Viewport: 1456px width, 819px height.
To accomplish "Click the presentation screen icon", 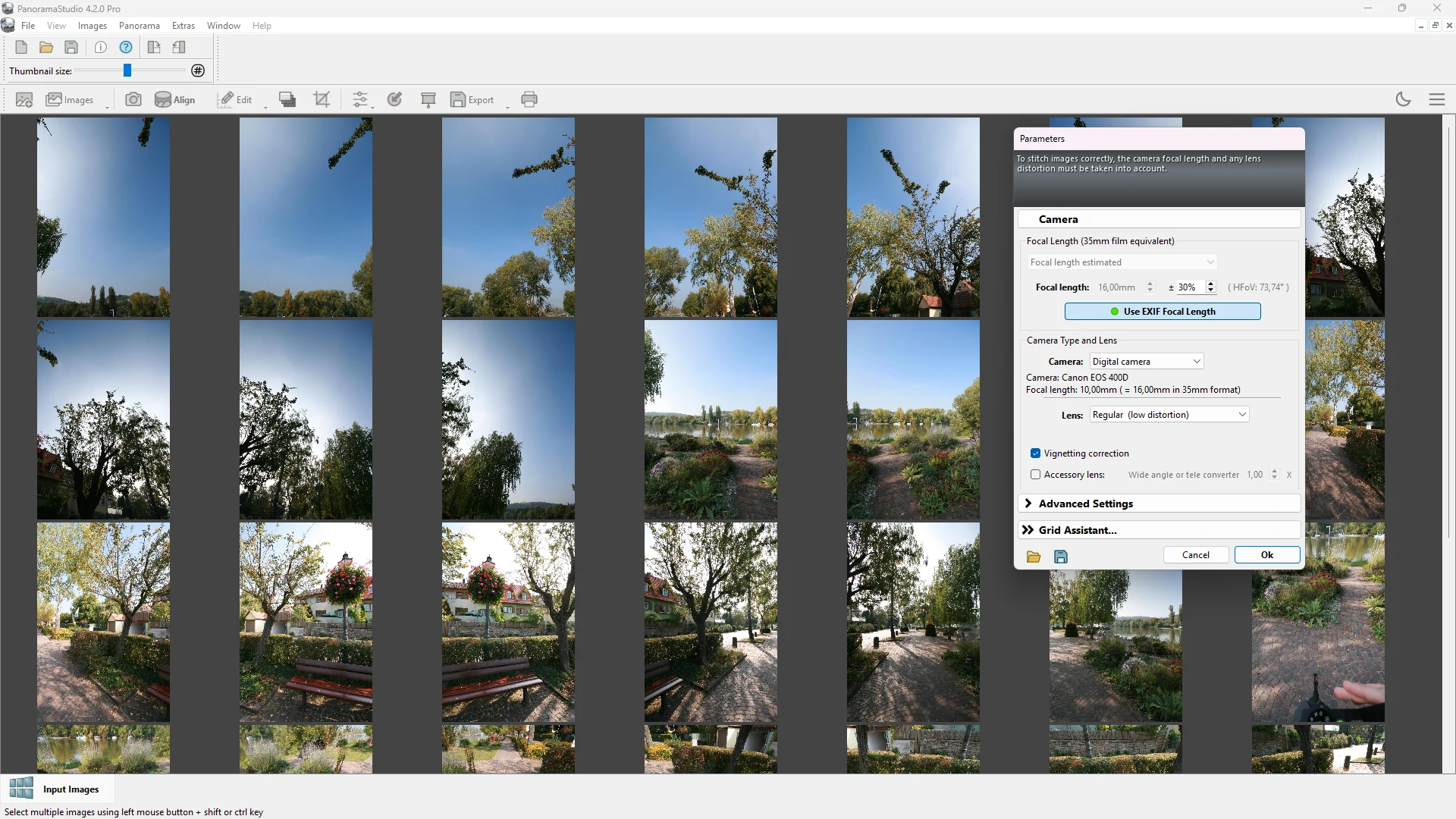I will (x=428, y=99).
